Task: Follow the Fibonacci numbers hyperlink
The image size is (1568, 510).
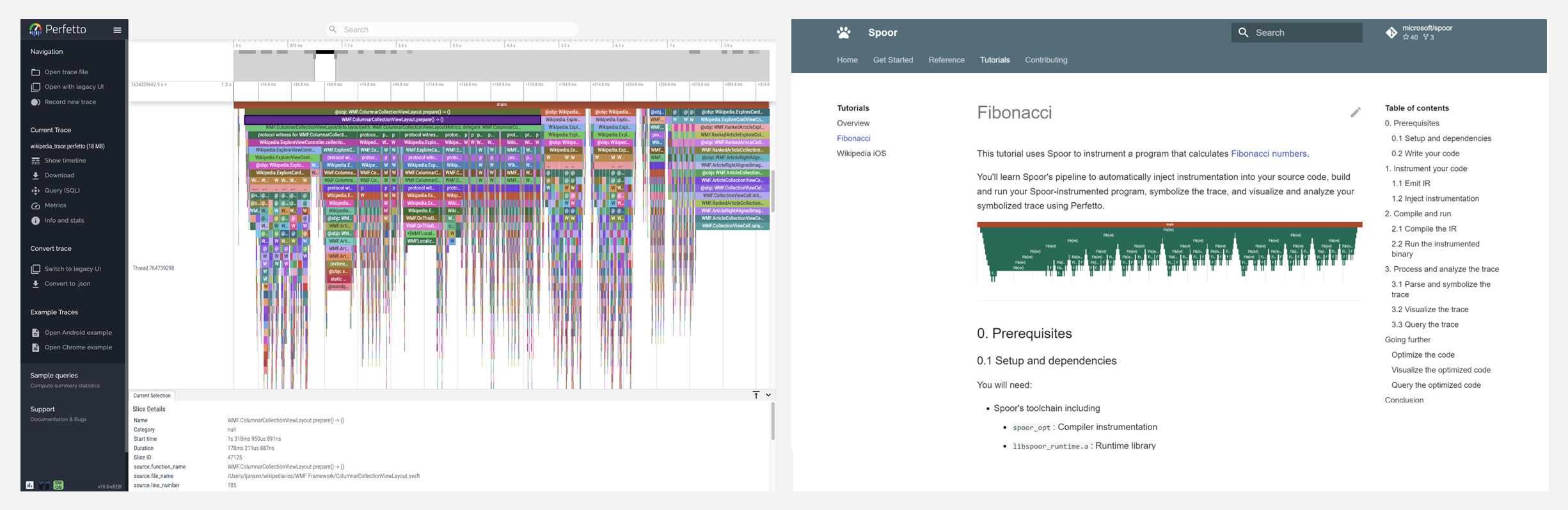Action: [1269, 154]
